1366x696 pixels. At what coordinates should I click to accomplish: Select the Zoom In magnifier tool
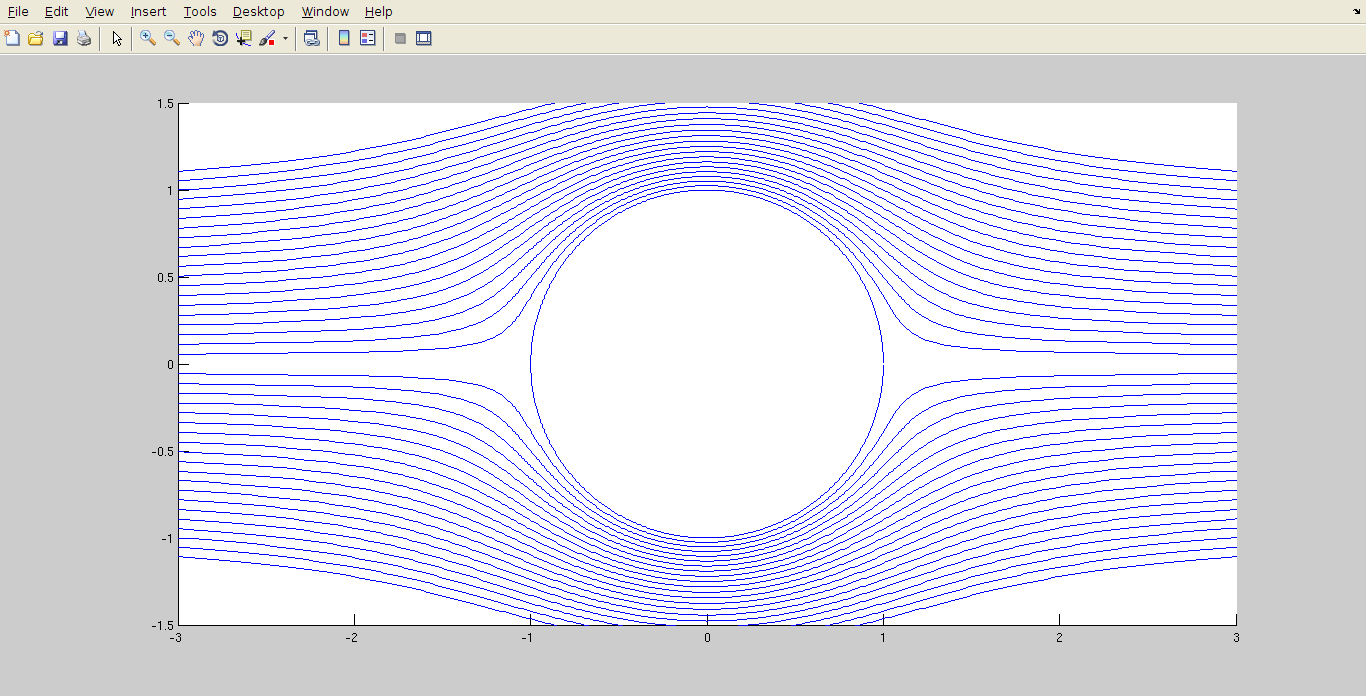click(x=148, y=39)
